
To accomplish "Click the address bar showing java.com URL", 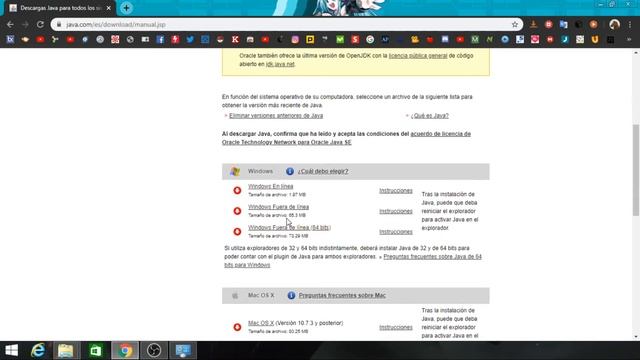I will tap(286, 24).
